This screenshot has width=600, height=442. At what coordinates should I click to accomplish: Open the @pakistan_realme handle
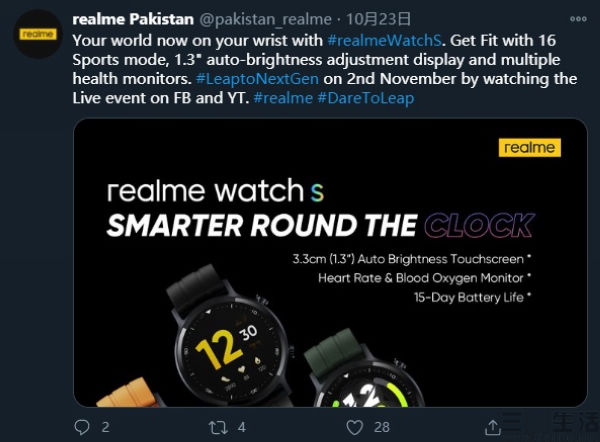(266, 20)
